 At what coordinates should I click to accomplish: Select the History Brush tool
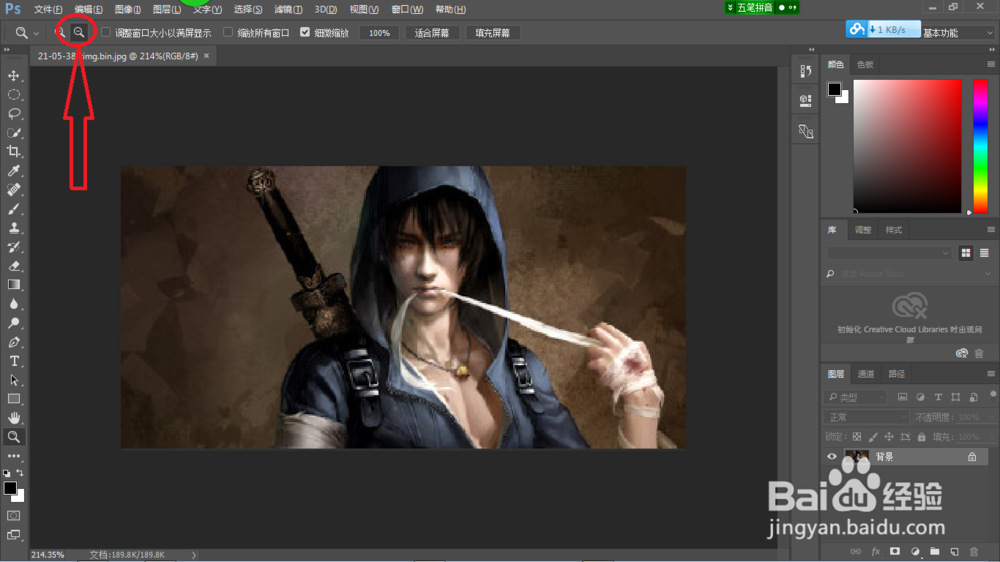coord(13,247)
